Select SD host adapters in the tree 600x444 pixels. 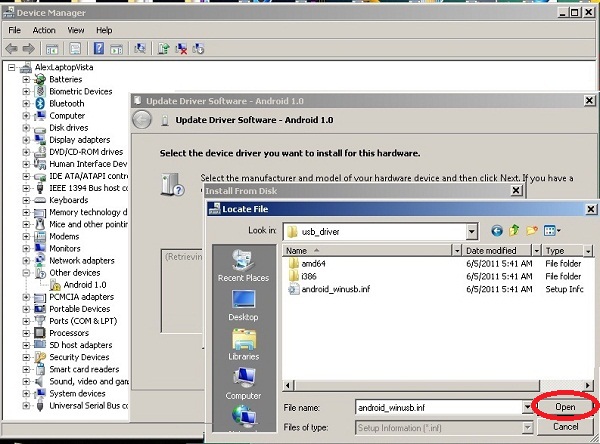[81, 345]
